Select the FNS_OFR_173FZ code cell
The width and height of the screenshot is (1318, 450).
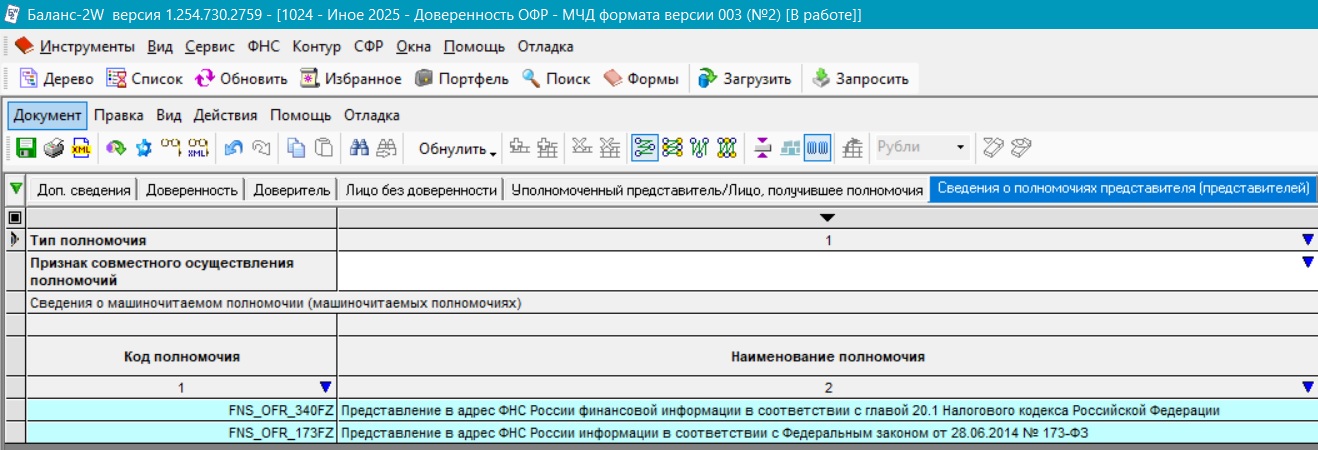(181, 432)
